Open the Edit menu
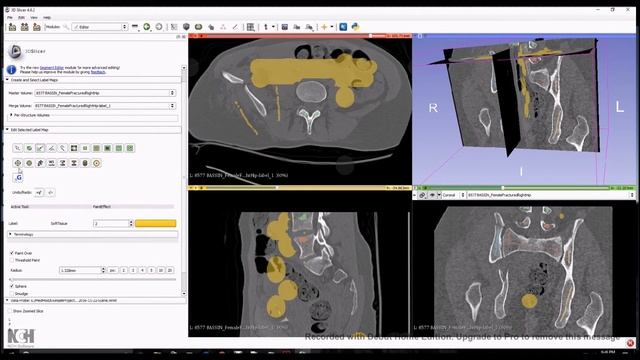This screenshot has width=640, height=360. [21, 18]
